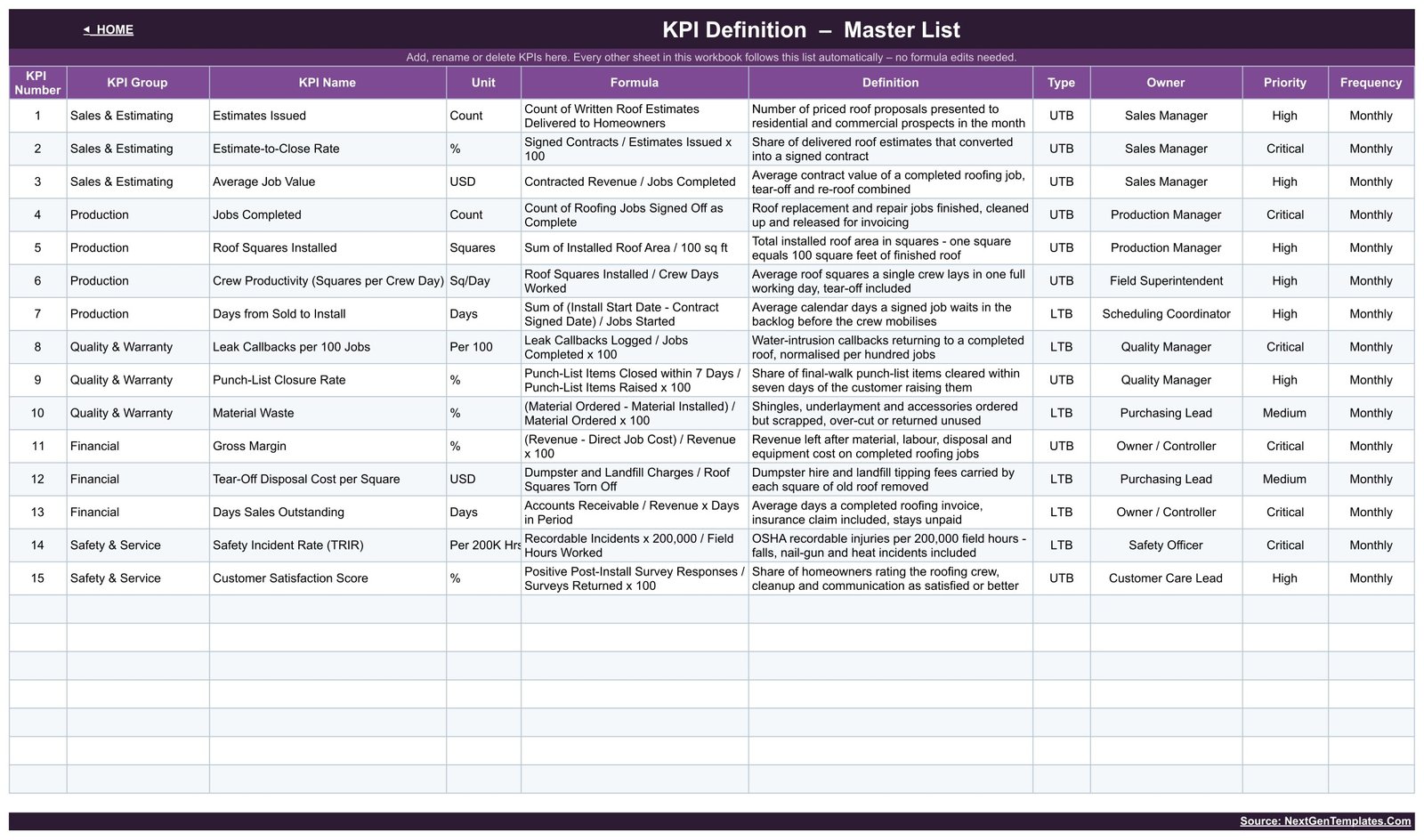Select the KPI Number column header
1424x840 pixels.
[x=37, y=82]
